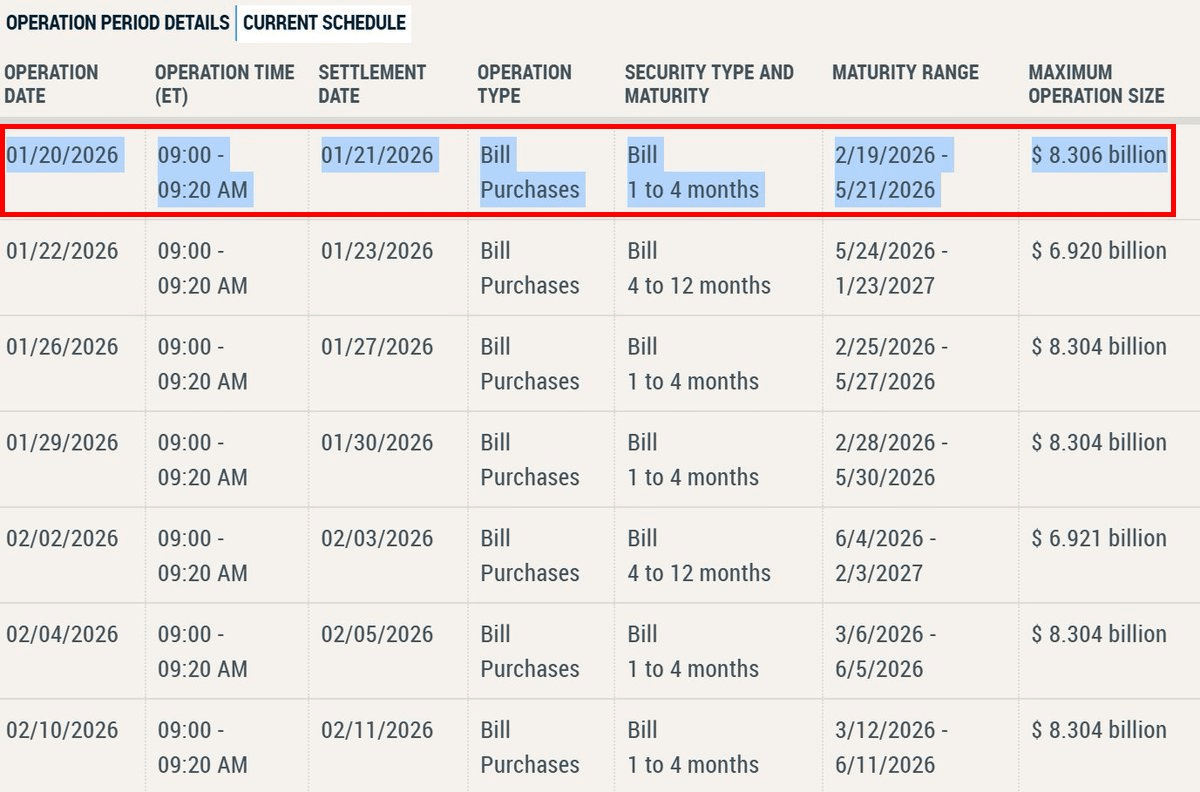Click the Security Type and Maturity header

709,84
